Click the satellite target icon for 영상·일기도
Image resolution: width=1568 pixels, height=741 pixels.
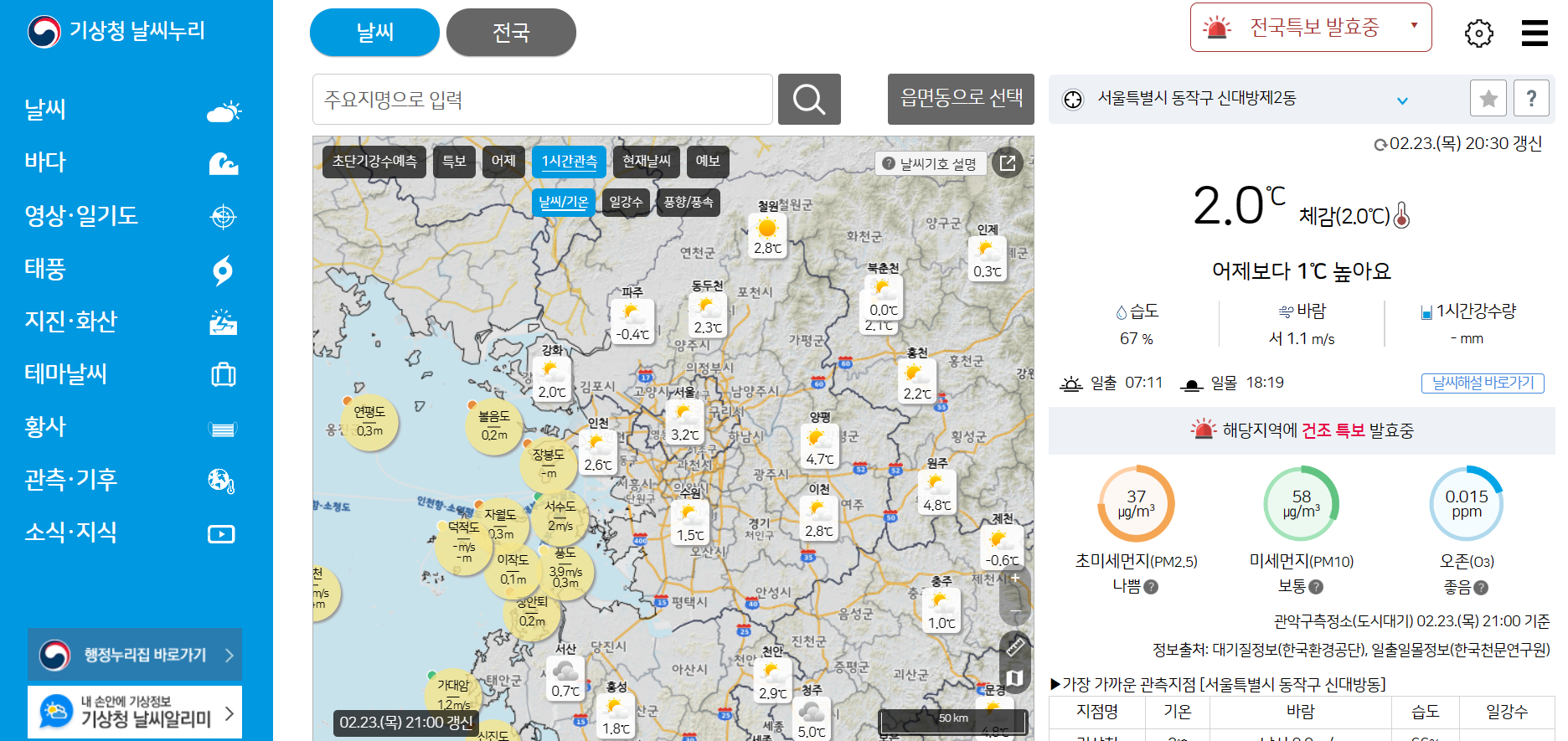(x=223, y=217)
